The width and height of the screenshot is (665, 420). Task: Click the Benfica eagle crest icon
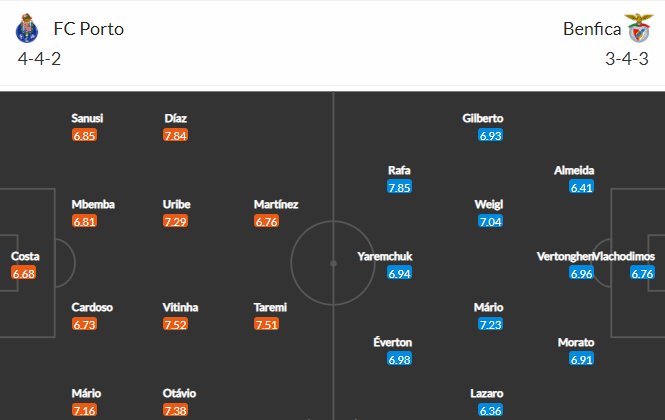(x=639, y=28)
